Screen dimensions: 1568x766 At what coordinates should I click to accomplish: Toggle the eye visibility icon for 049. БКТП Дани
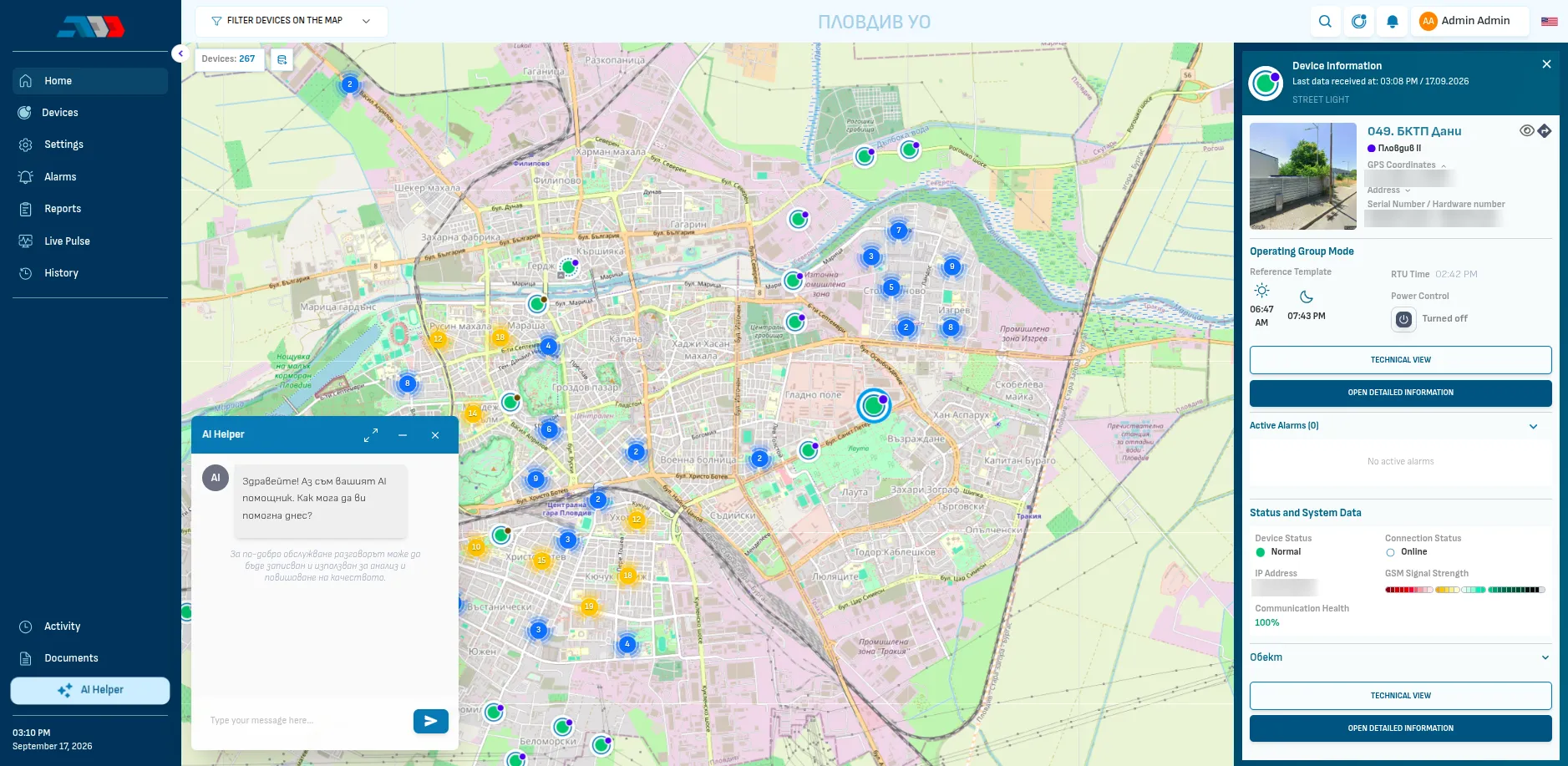coord(1526,130)
